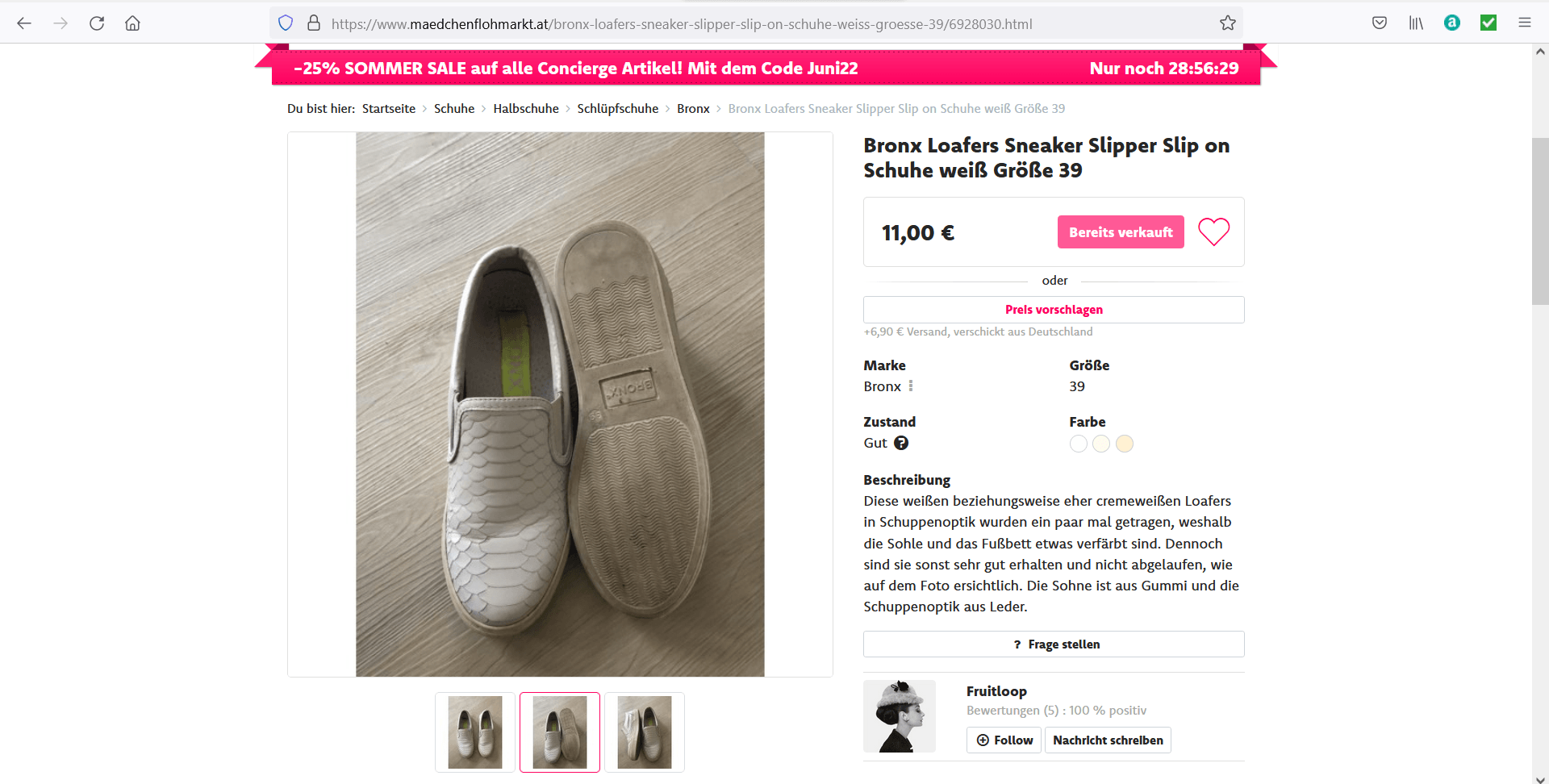The width and height of the screenshot is (1549, 784).
Task: Click Nachricht schreiben to message seller
Action: tap(1108, 740)
